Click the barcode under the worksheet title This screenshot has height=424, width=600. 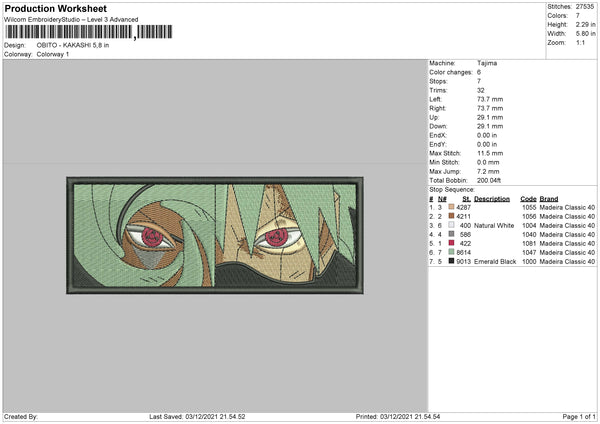coord(89,32)
